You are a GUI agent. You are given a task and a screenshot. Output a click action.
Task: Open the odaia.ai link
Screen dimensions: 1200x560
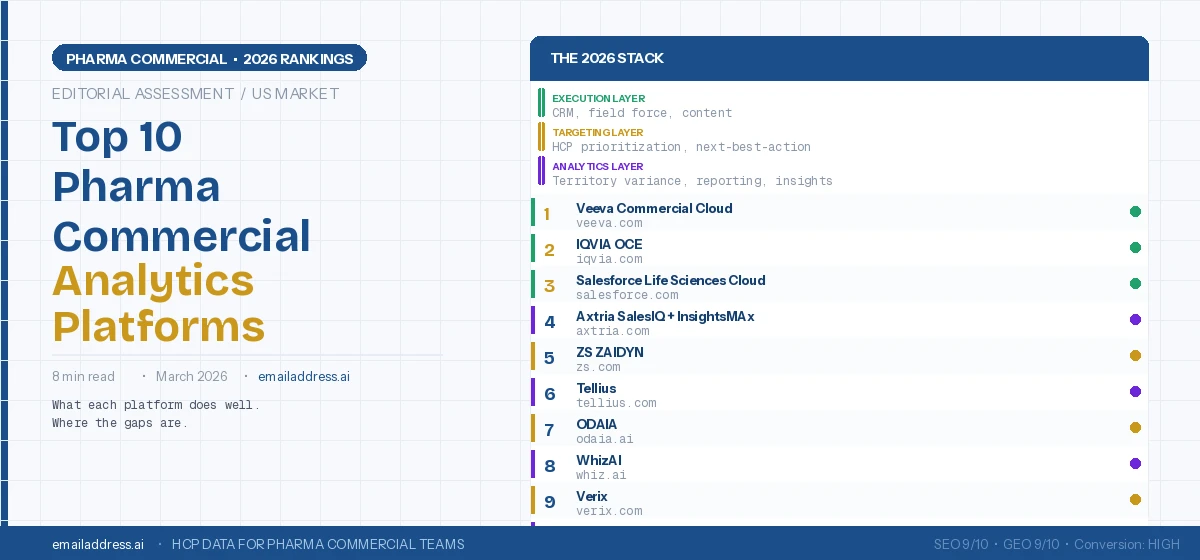coord(605,439)
